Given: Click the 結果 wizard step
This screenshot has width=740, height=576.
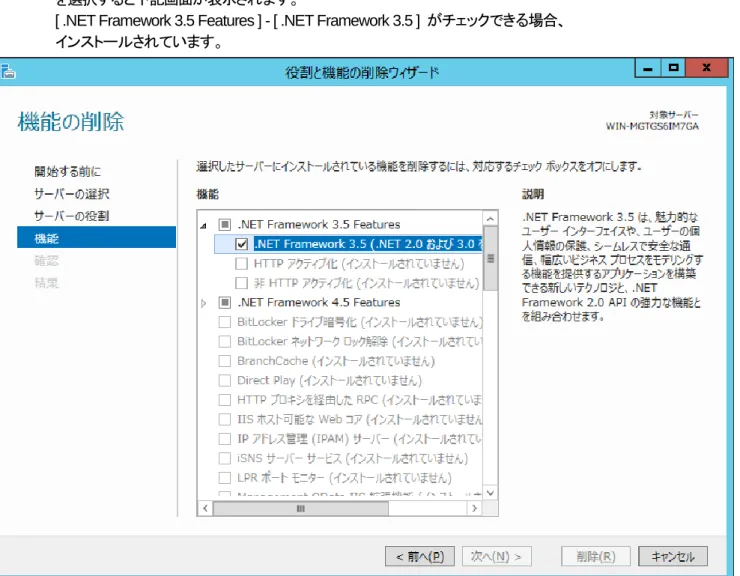Looking at the screenshot, I should (46, 283).
